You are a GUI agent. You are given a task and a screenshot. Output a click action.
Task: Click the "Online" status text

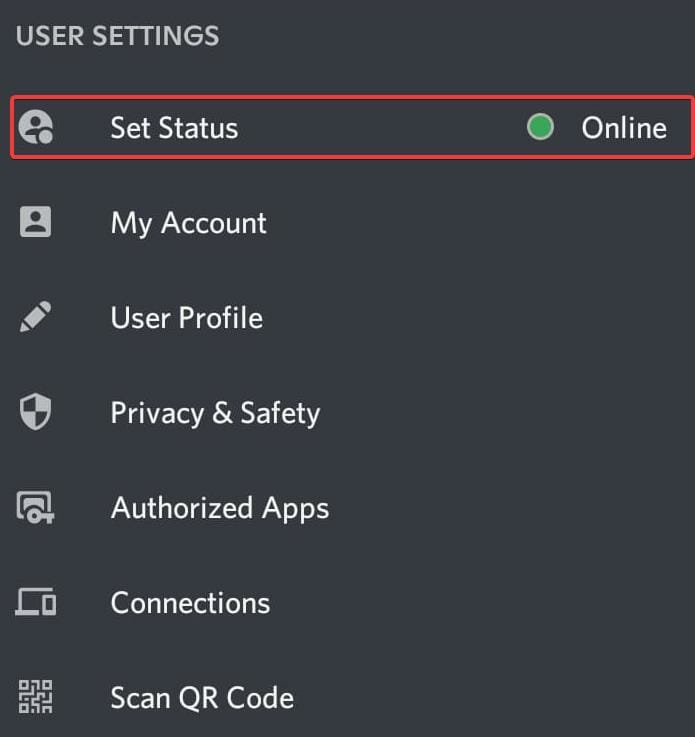click(624, 128)
